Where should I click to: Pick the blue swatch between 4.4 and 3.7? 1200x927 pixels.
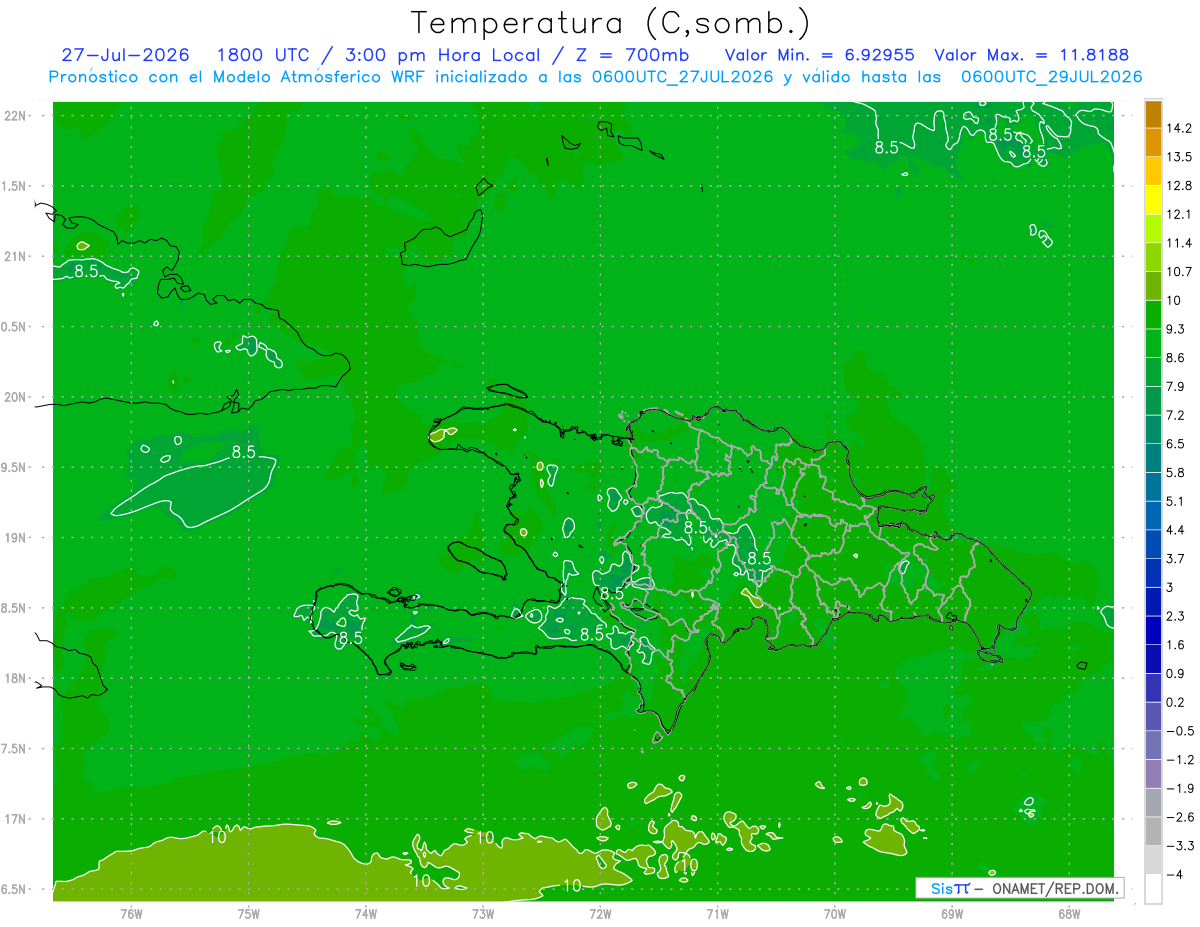[1153, 545]
